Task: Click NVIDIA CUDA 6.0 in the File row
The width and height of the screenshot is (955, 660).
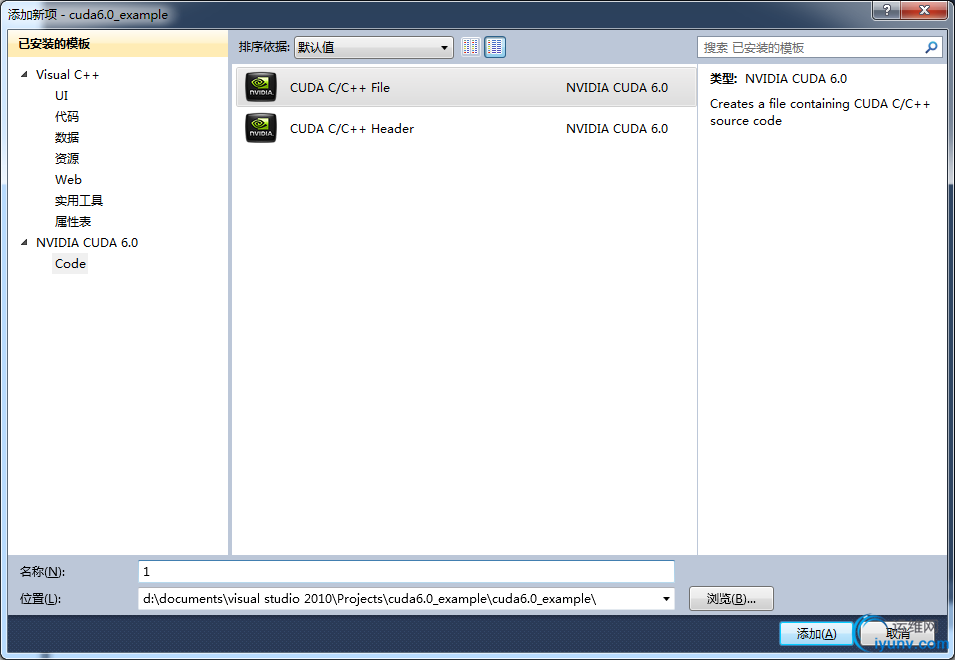Action: [617, 88]
